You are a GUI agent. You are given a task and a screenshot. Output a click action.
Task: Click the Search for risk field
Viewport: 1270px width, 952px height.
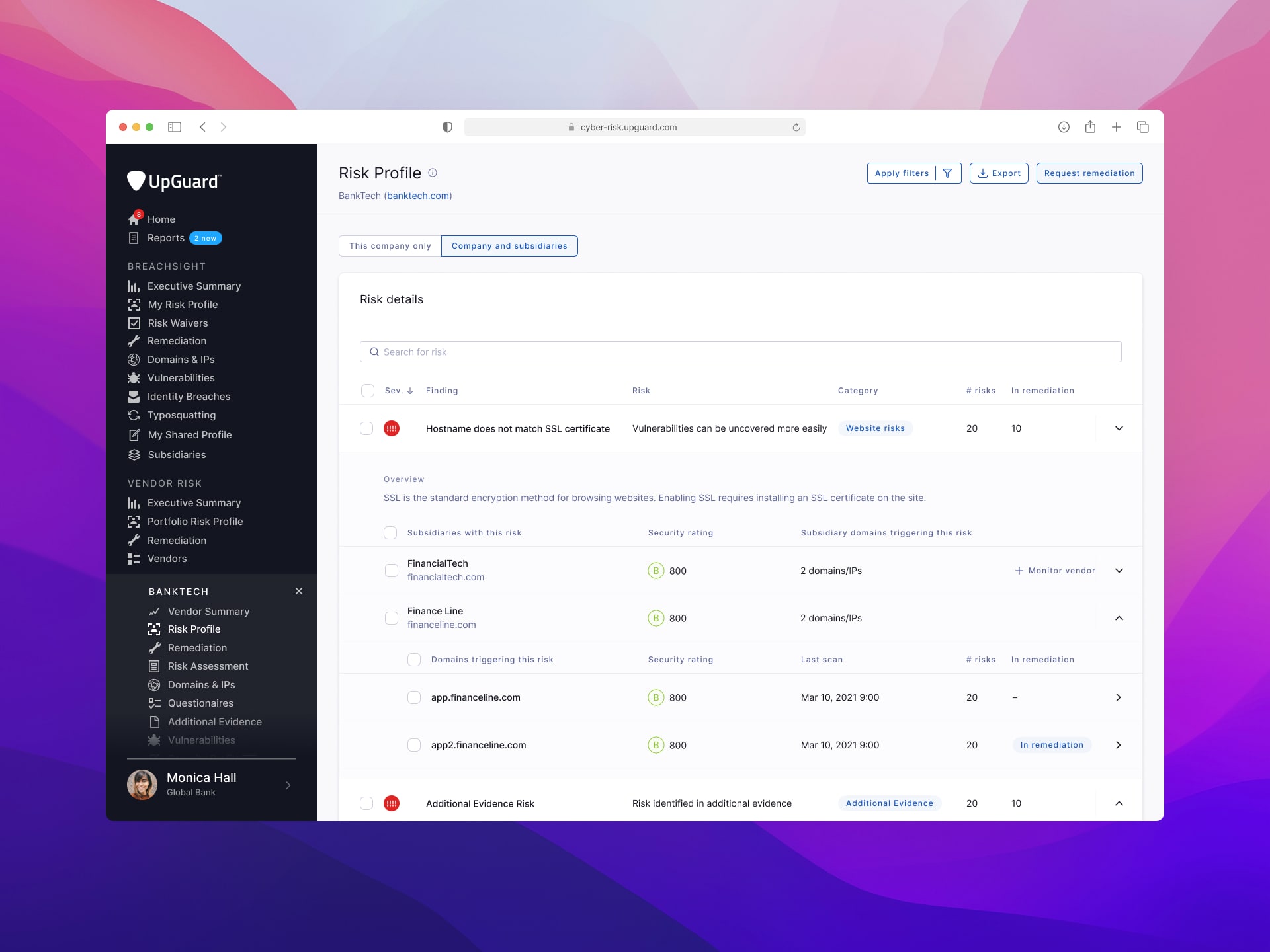point(741,352)
